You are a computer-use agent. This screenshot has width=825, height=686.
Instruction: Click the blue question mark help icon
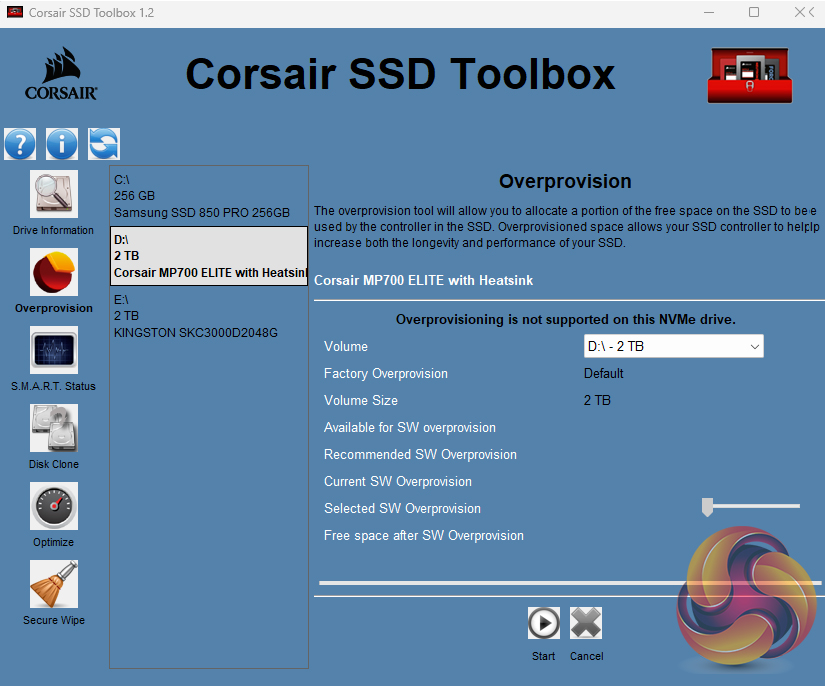[20, 144]
